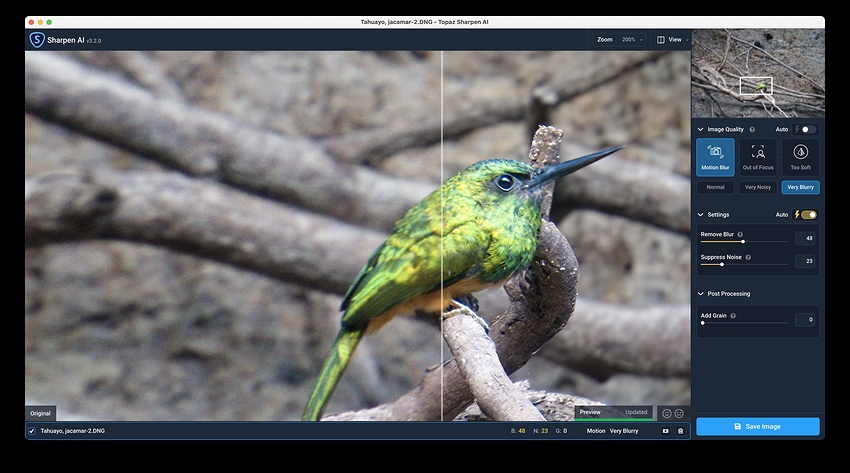
Task: Select the Too Soft sharpening model
Action: click(800, 156)
